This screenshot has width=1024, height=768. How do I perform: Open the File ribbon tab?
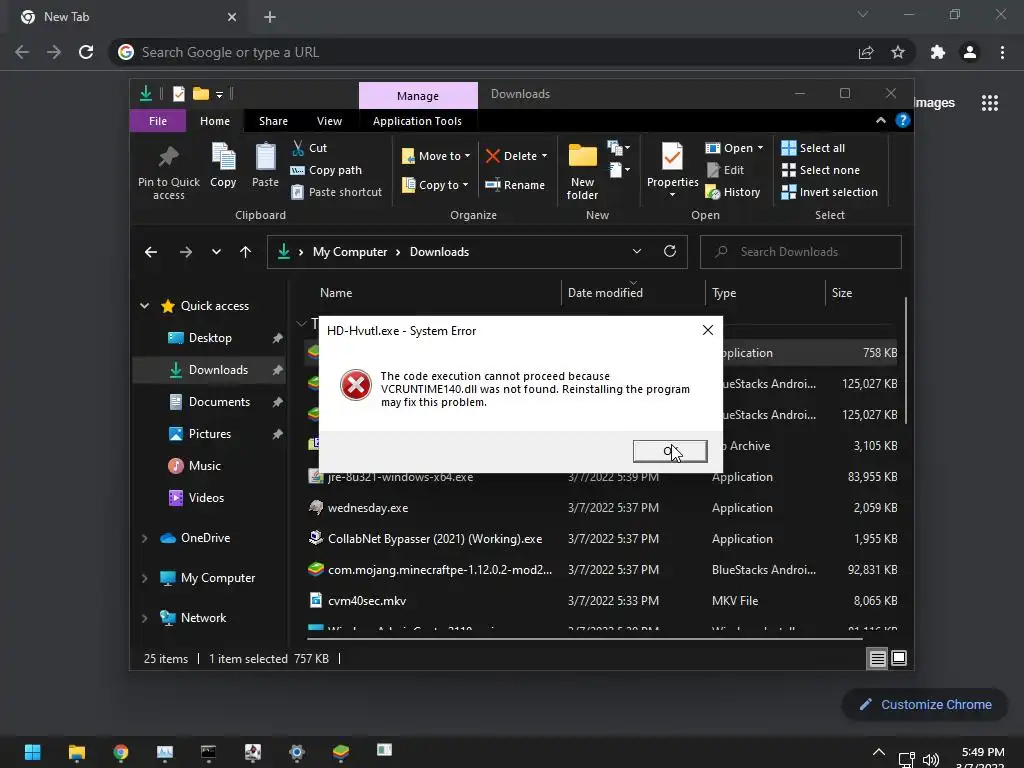coord(157,121)
